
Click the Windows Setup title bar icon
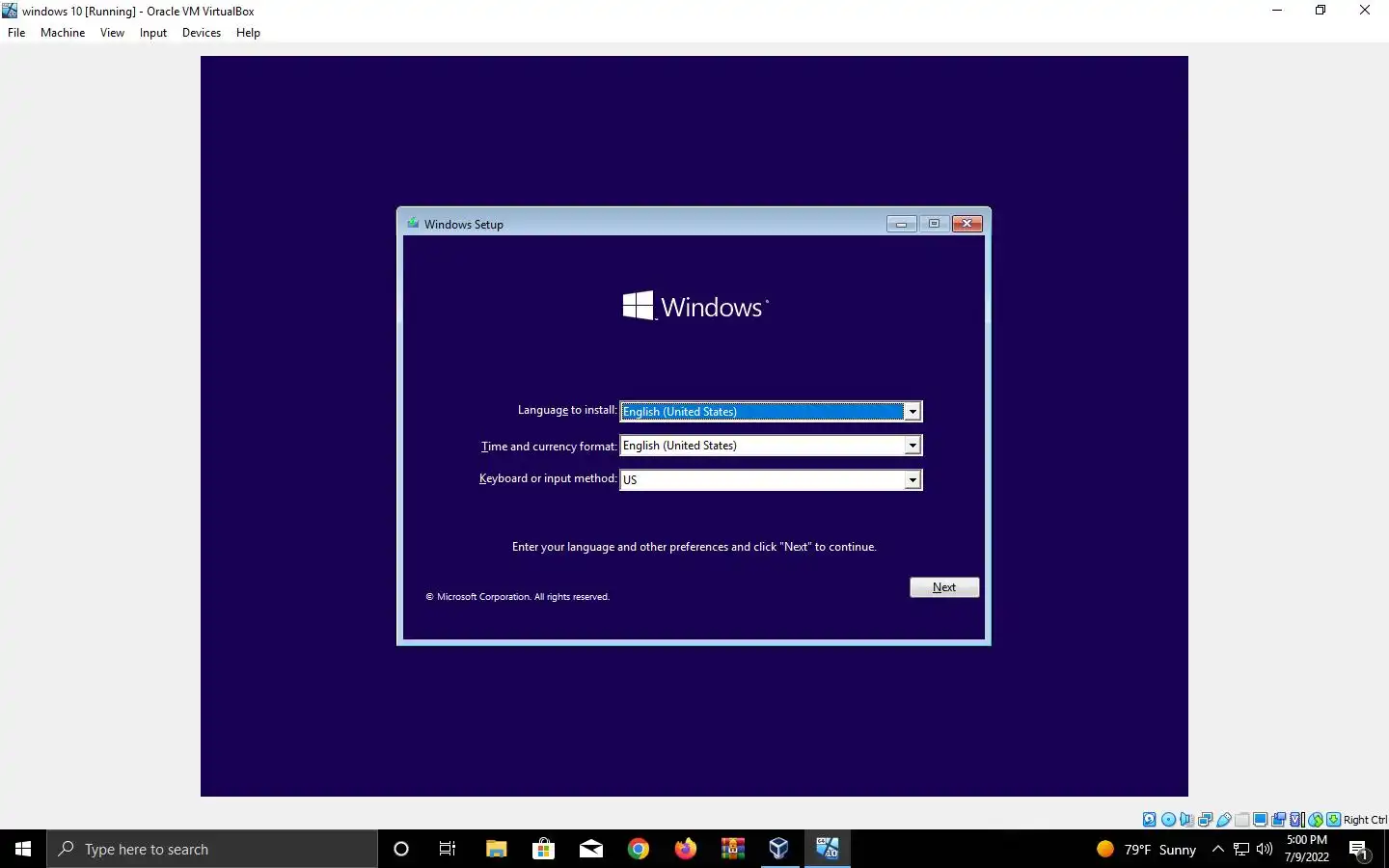[413, 224]
